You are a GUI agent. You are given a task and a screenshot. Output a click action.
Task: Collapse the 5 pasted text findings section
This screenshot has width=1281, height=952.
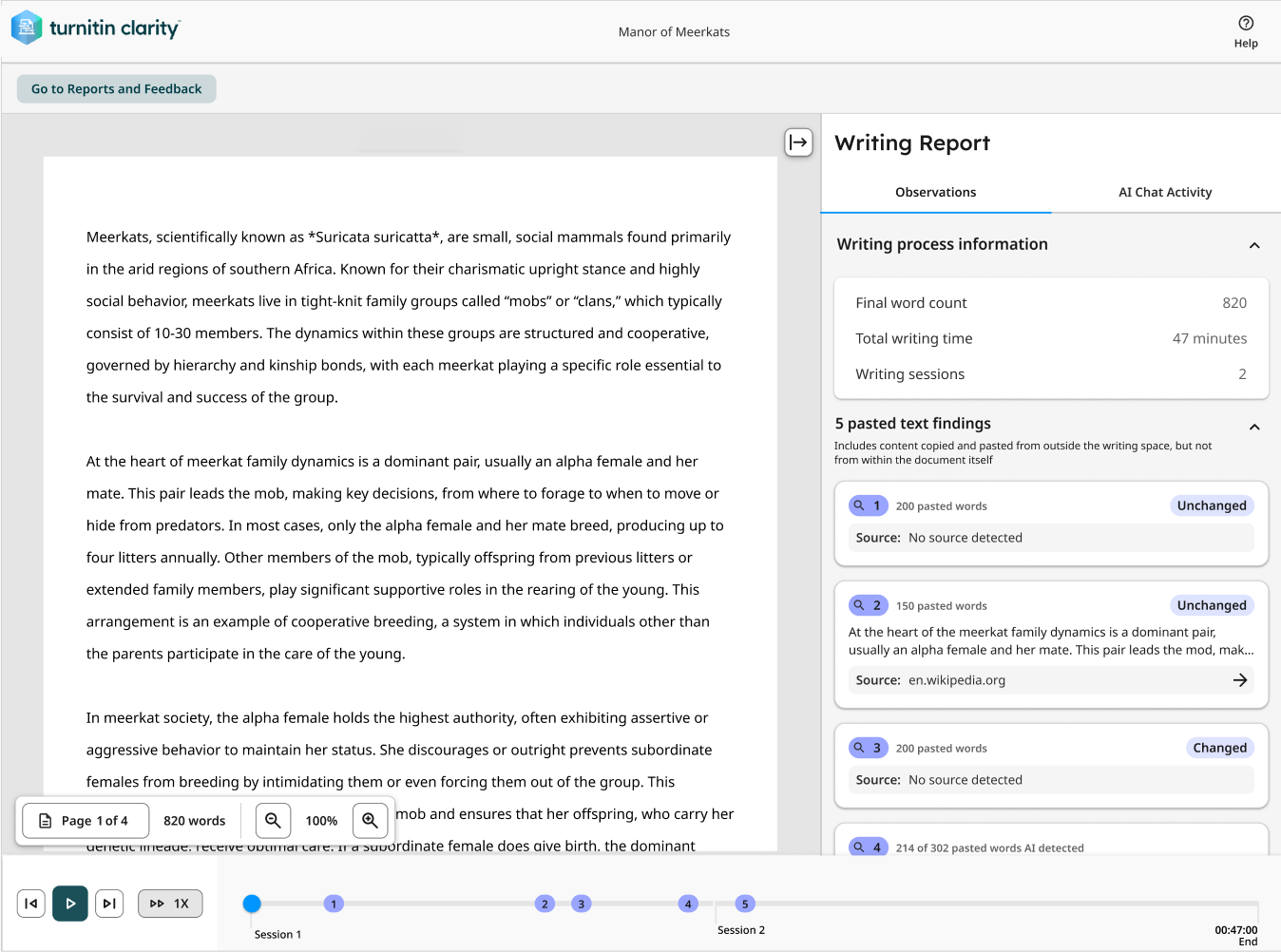1254,427
